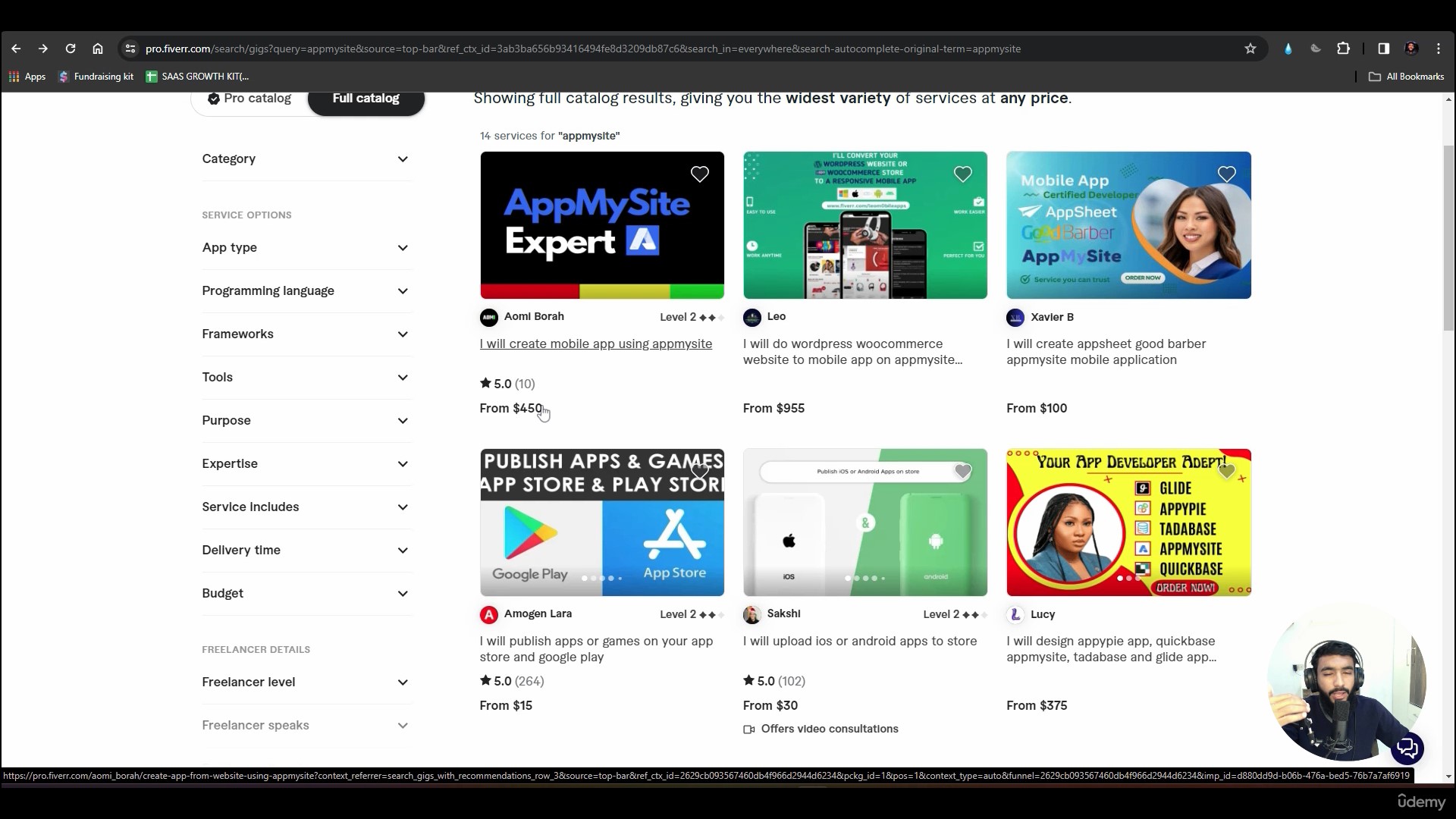Favorite the AppMySite Expert gig heart
Screen dimensions: 1456x819
[699, 174]
